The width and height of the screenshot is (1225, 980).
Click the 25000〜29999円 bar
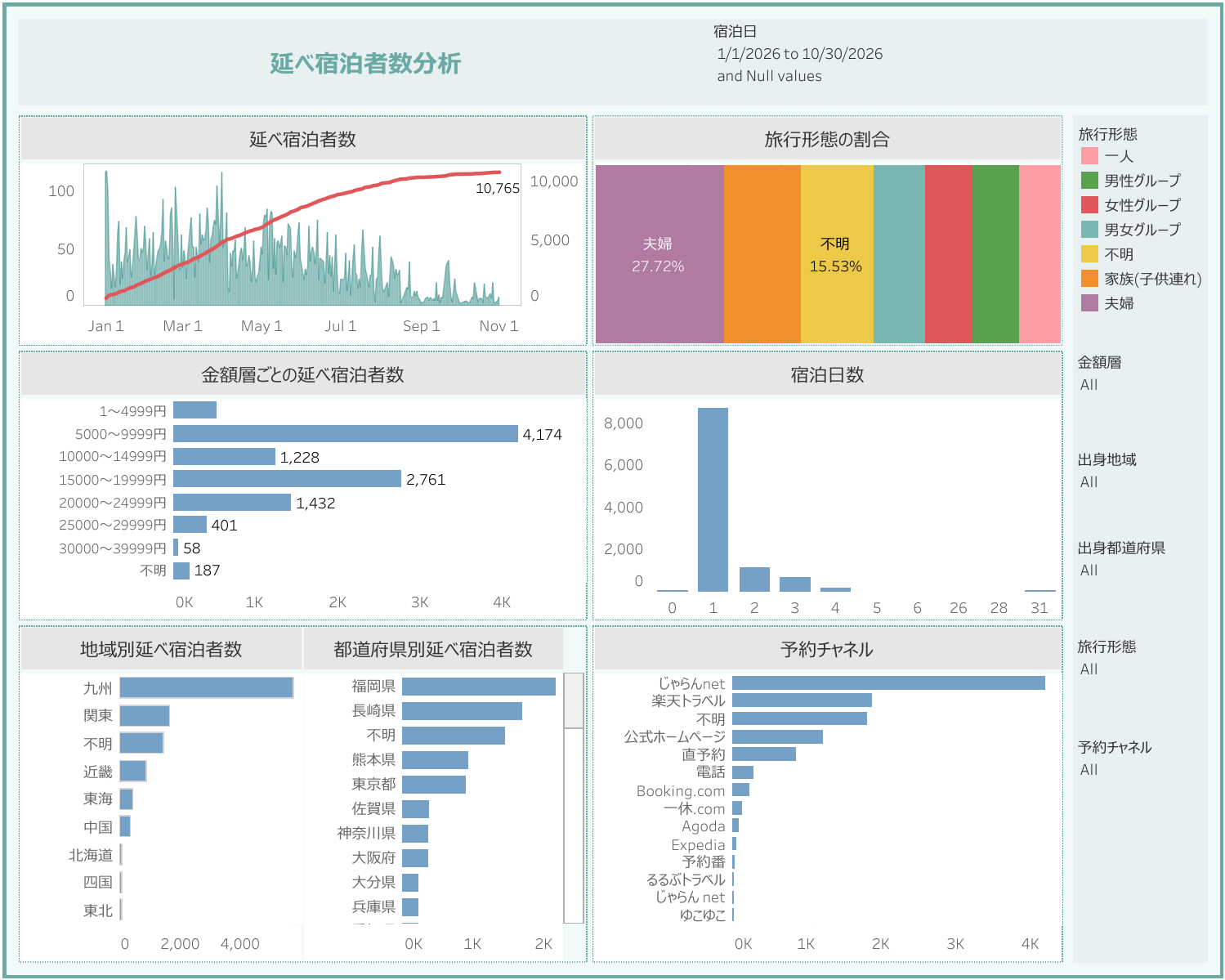pos(190,524)
